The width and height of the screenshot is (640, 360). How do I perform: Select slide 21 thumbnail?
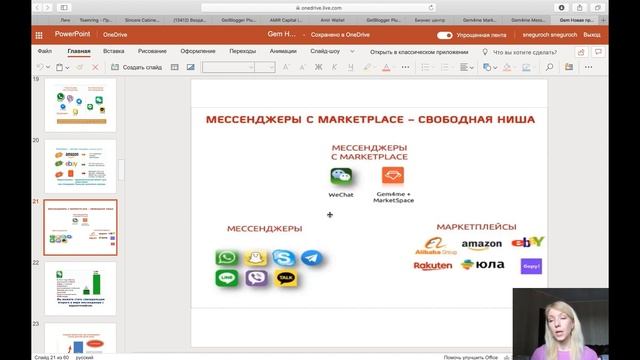click(x=80, y=227)
